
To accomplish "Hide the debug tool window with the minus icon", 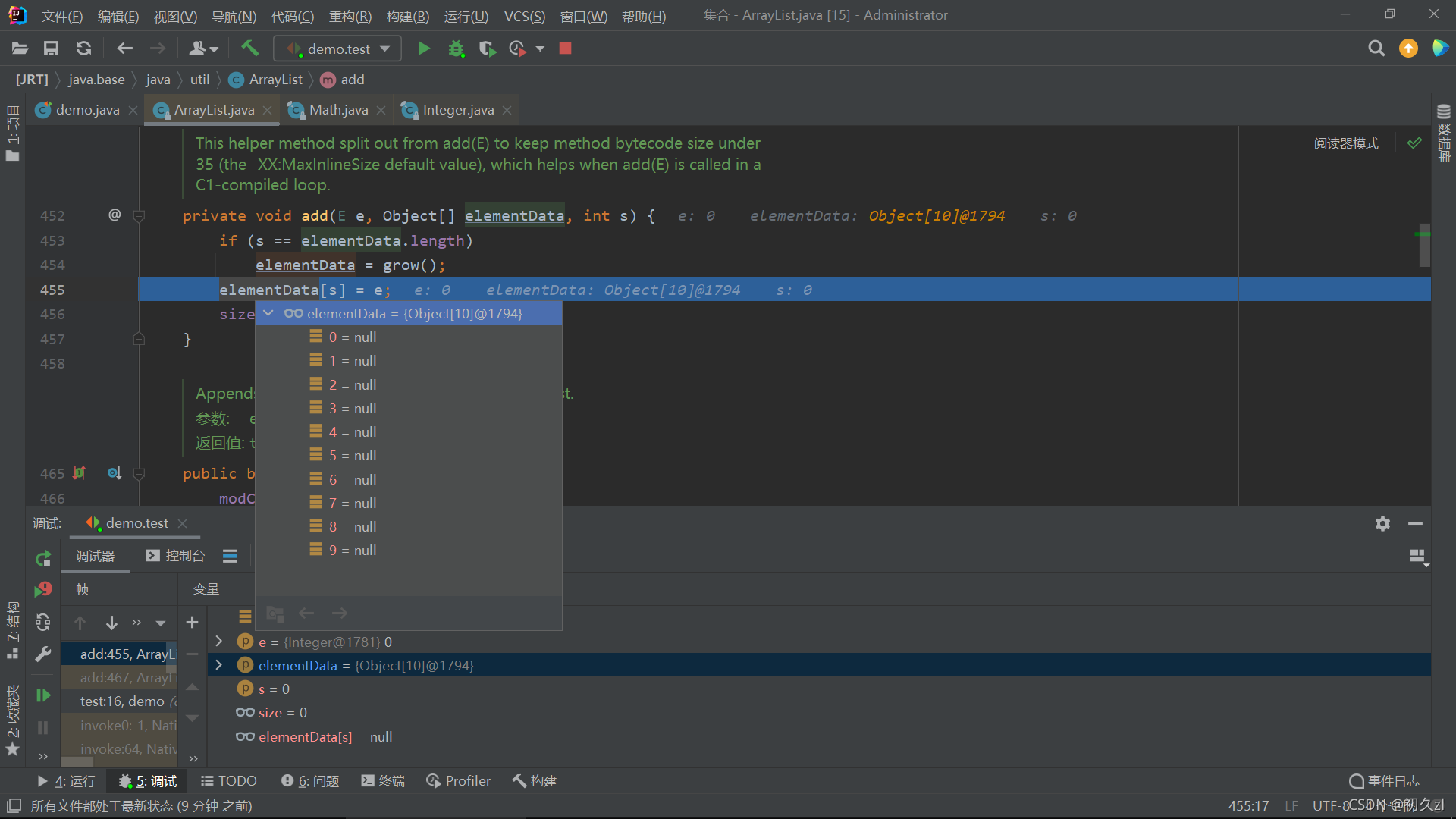I will point(1415,523).
